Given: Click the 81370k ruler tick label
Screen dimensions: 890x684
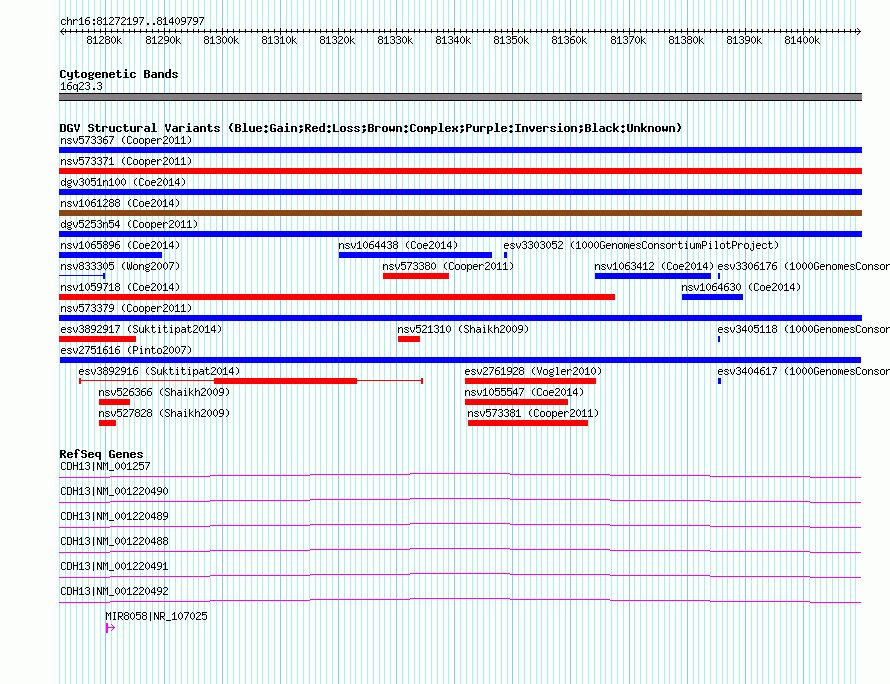Looking at the screenshot, I should [x=628, y=40].
